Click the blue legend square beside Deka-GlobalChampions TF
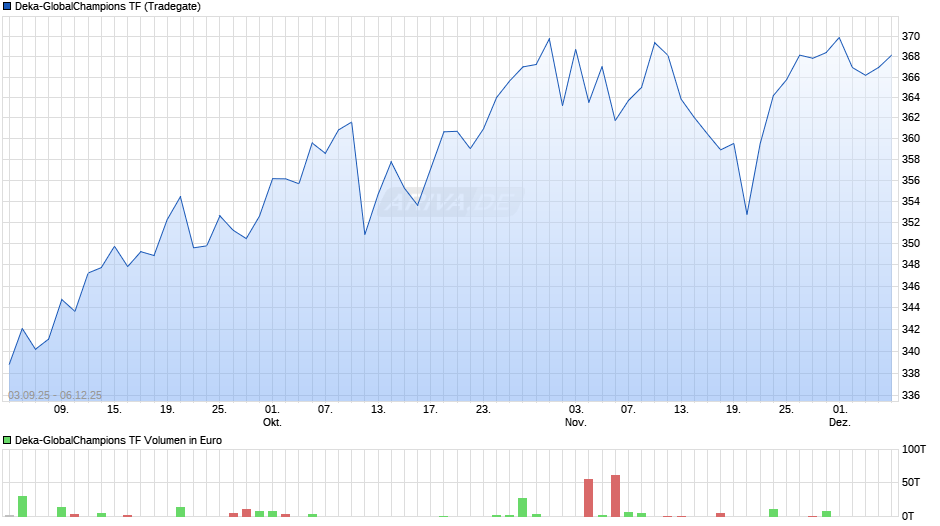 [7, 7]
